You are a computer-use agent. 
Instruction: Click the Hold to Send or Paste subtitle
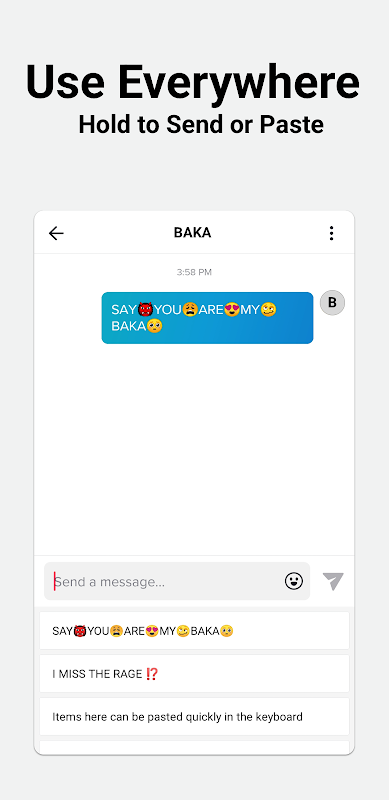[201, 124]
